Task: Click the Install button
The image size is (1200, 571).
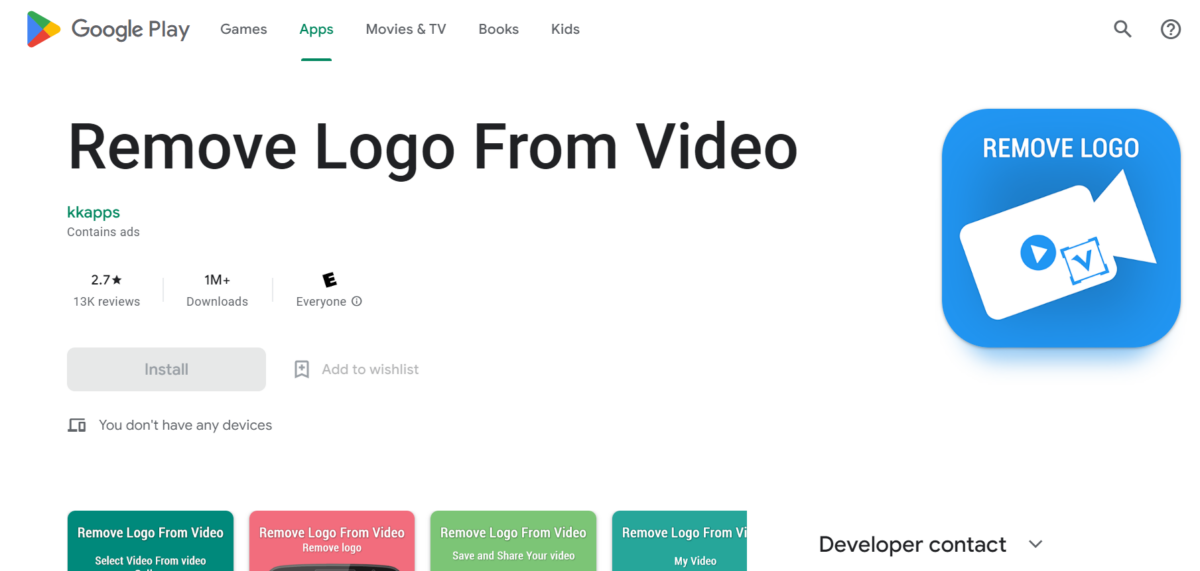Action: pyautogui.click(x=166, y=369)
